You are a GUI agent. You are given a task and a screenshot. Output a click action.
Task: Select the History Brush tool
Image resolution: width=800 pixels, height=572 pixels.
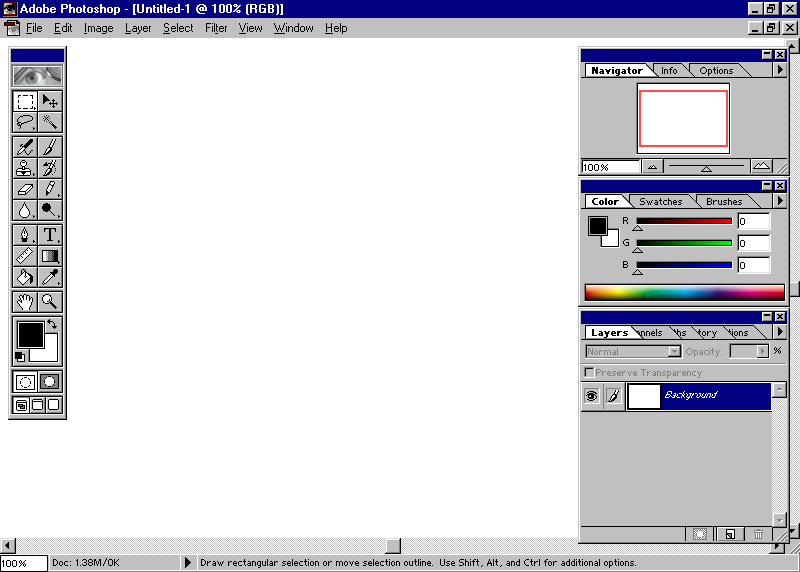[x=50, y=168]
